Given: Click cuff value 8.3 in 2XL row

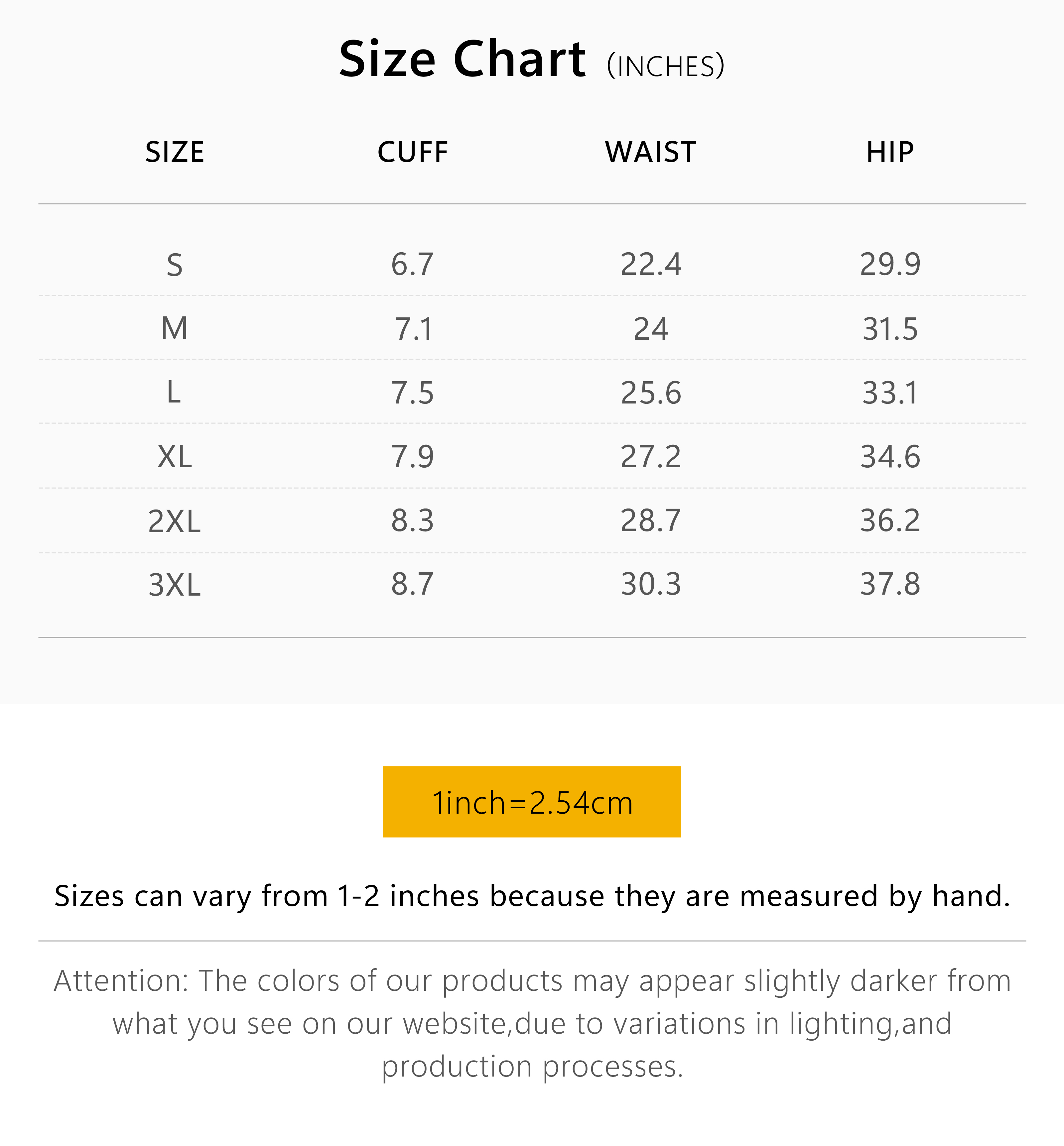Looking at the screenshot, I should coord(412,521).
